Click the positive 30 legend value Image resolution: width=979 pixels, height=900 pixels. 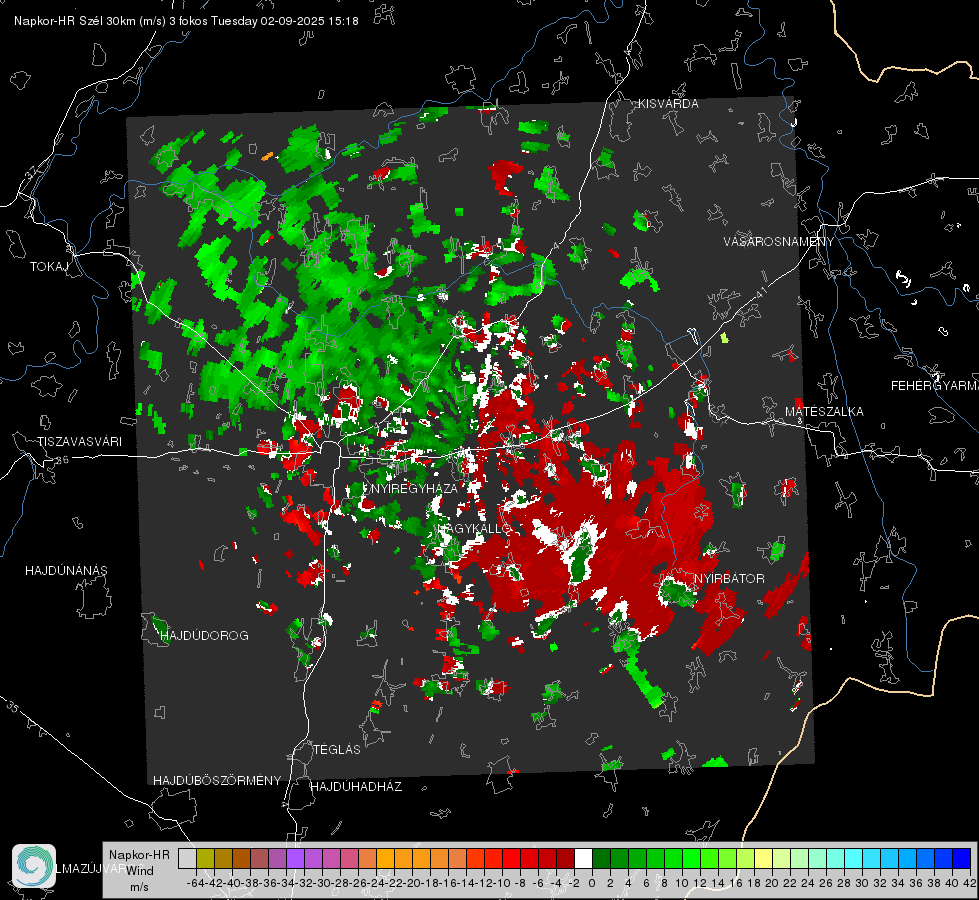click(x=862, y=883)
